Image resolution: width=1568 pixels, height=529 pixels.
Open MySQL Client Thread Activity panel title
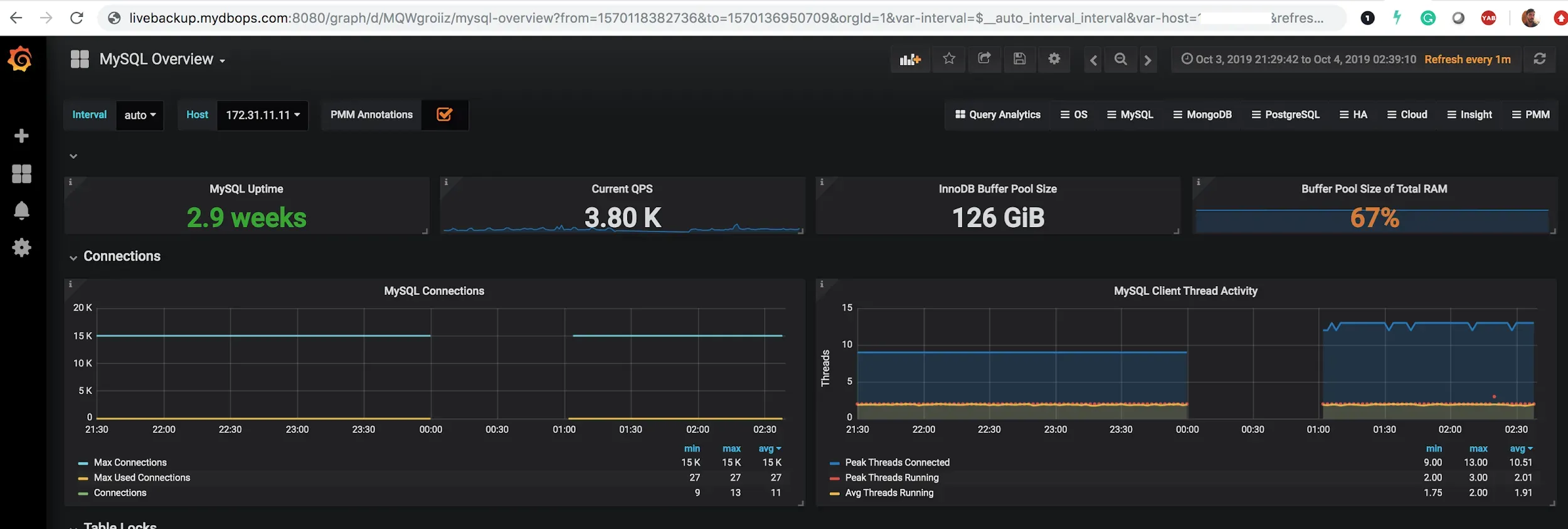tap(1185, 291)
